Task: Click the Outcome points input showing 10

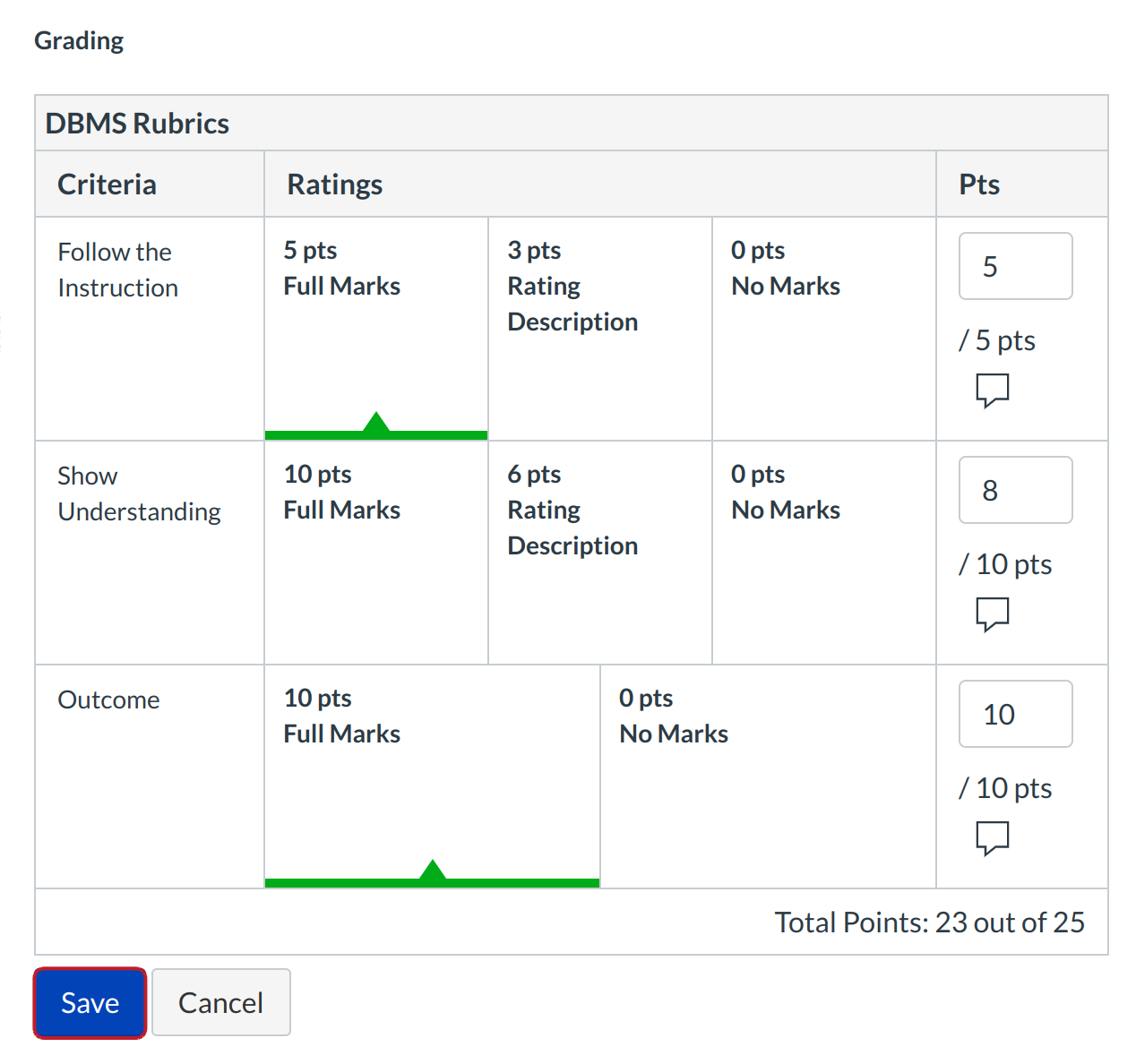Action: click(x=1015, y=714)
